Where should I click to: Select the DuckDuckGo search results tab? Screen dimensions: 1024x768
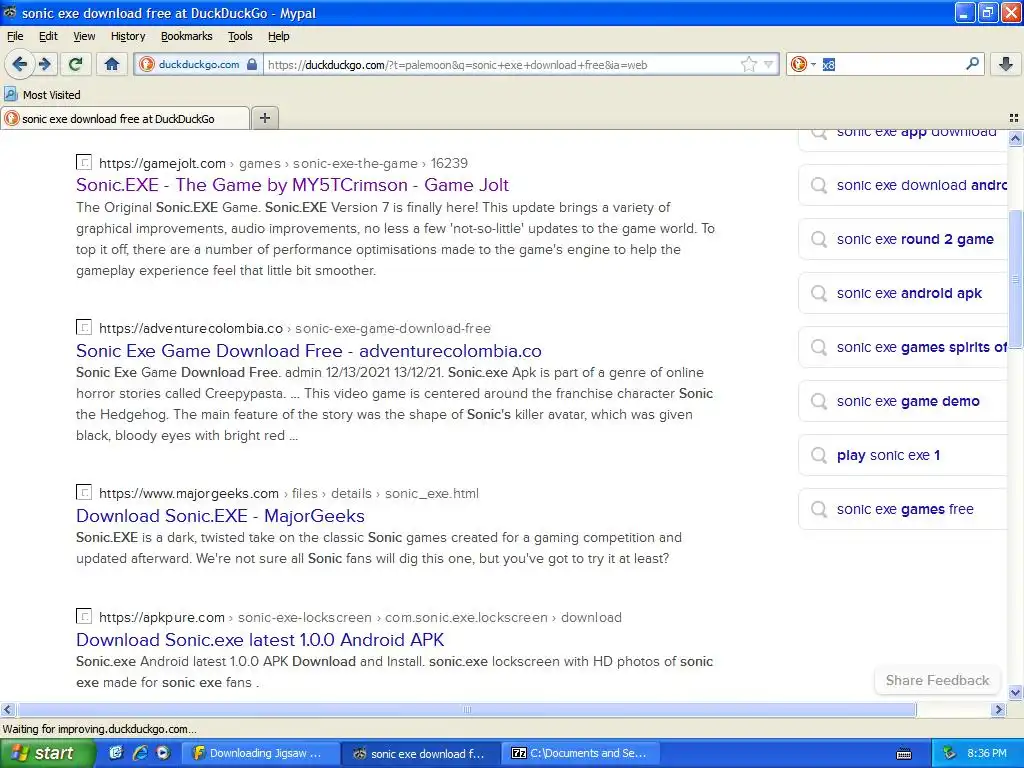click(x=125, y=119)
